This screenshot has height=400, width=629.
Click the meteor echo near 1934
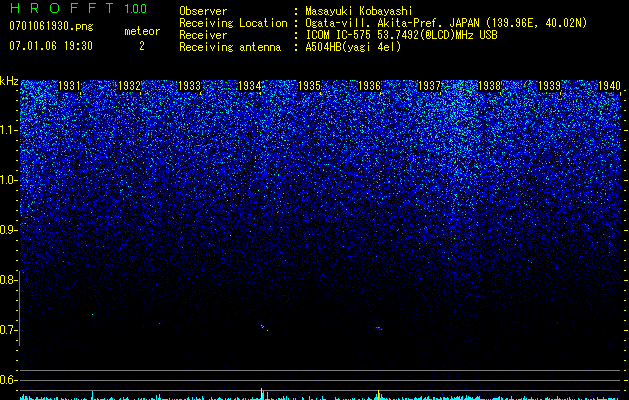tap(264, 327)
